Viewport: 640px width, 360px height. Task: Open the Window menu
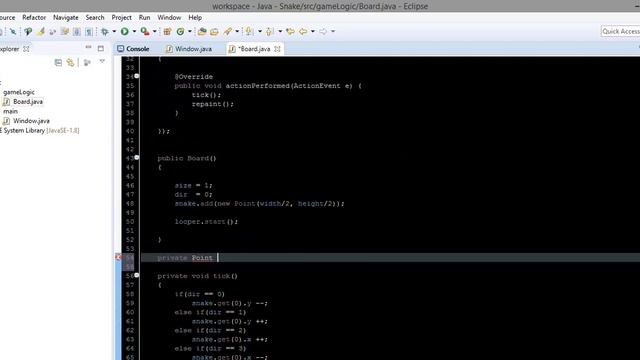169,18
